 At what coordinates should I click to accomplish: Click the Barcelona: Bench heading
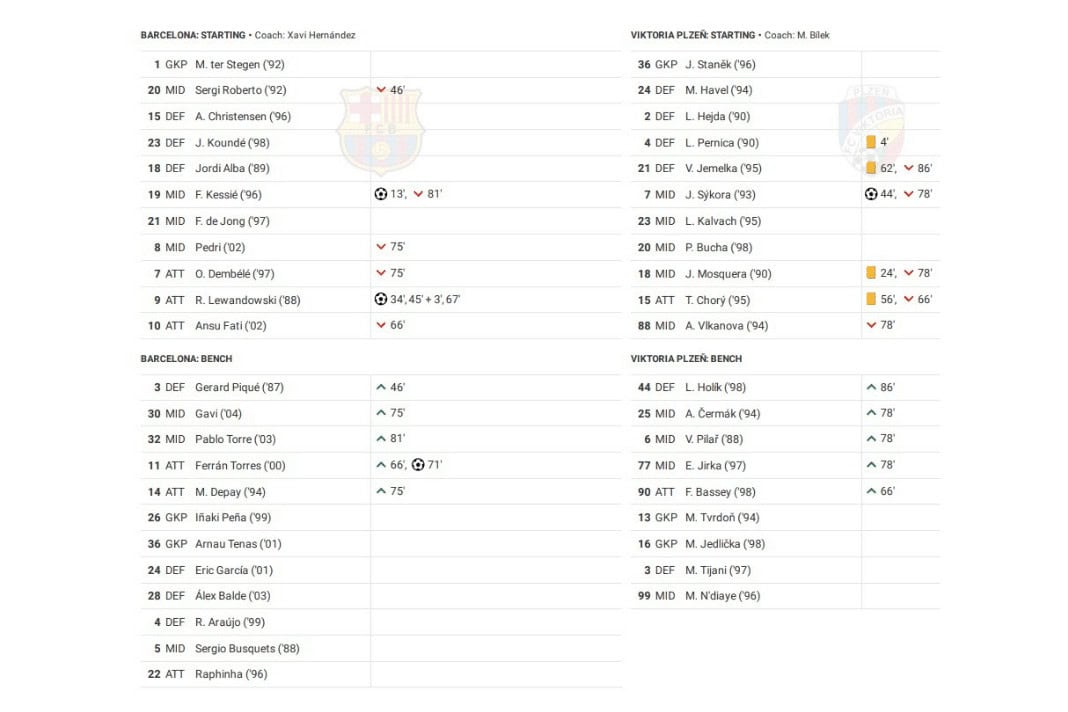pyautogui.click(x=186, y=358)
